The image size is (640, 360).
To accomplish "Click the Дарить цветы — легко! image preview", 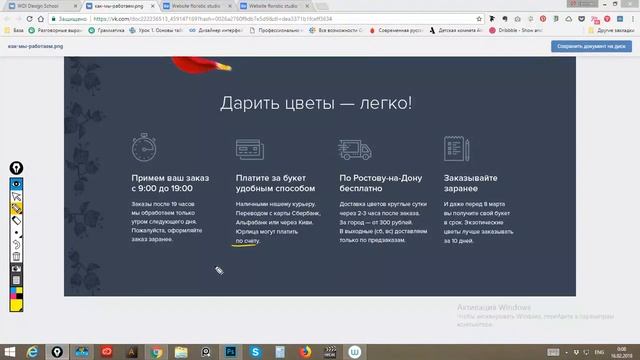I will point(320,176).
